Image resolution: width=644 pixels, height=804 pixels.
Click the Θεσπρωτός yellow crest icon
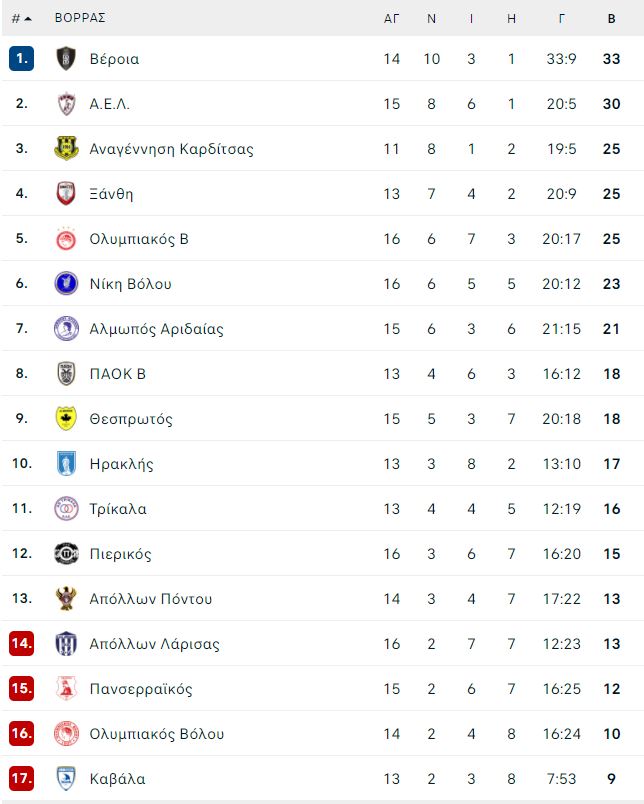point(66,419)
